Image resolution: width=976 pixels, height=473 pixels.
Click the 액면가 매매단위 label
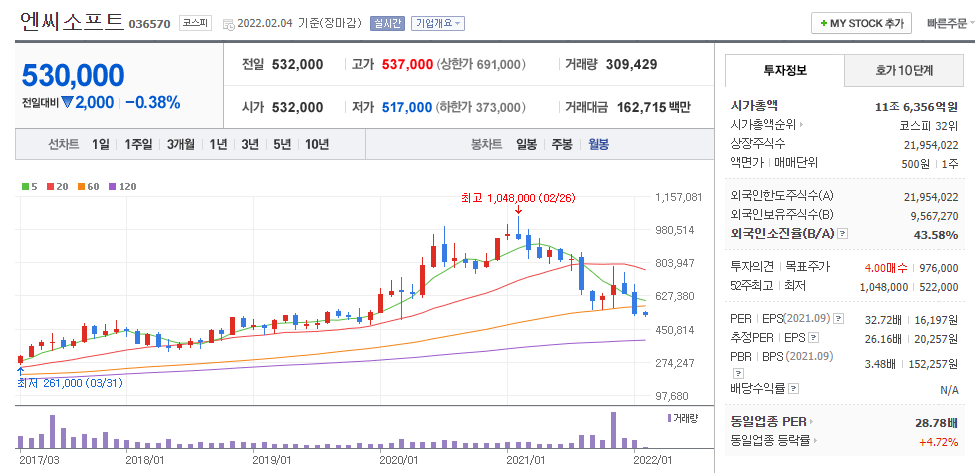pos(774,163)
